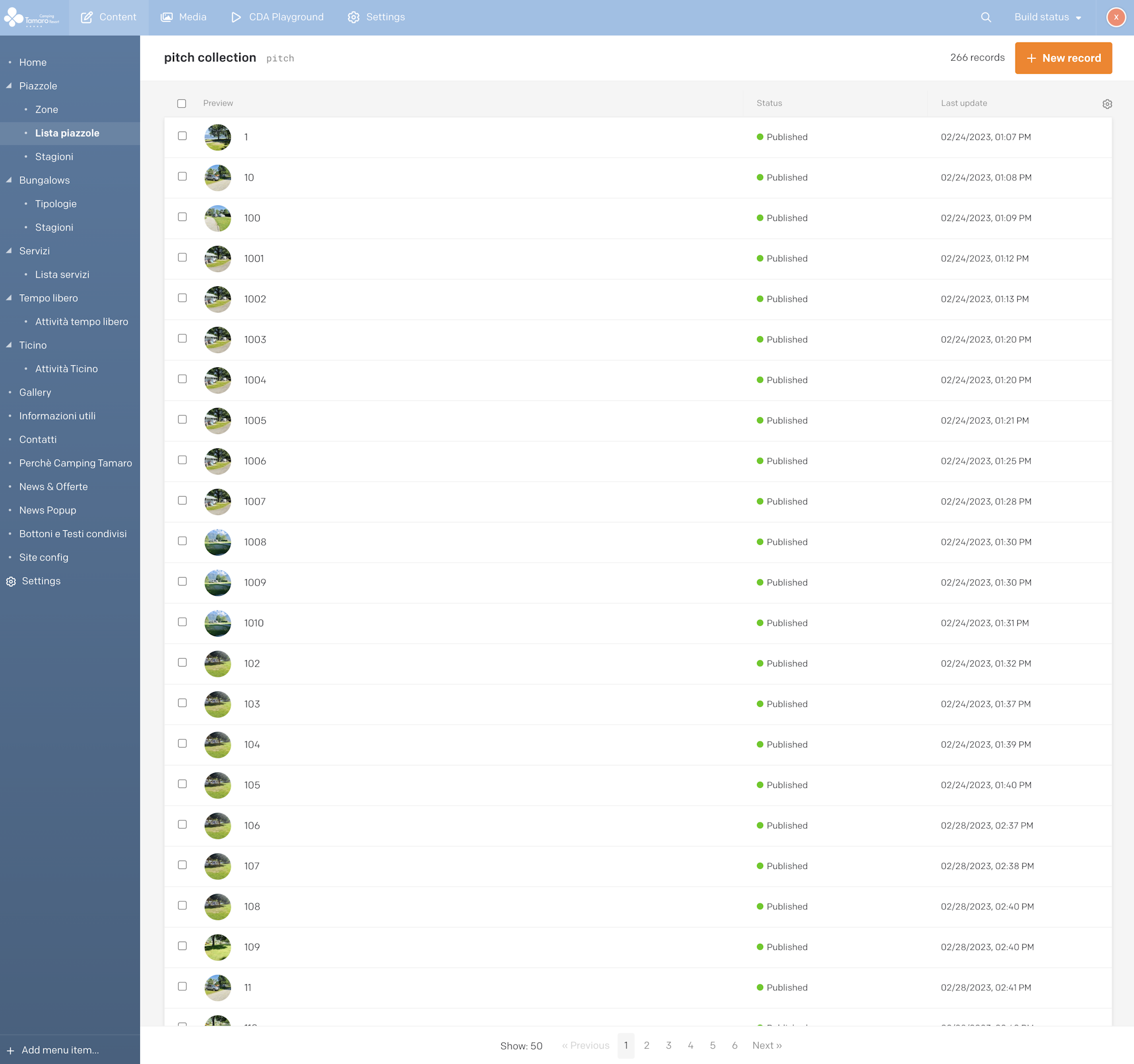
Task: Open the Build status dropdown
Action: pyautogui.click(x=1047, y=17)
